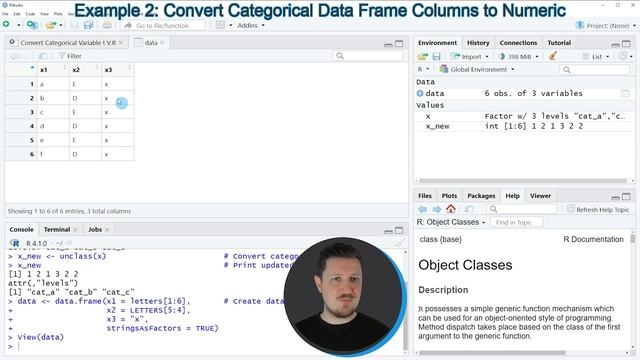Screen dimensions: 640x360
Task: Go to Help home icon
Action: click(x=451, y=209)
